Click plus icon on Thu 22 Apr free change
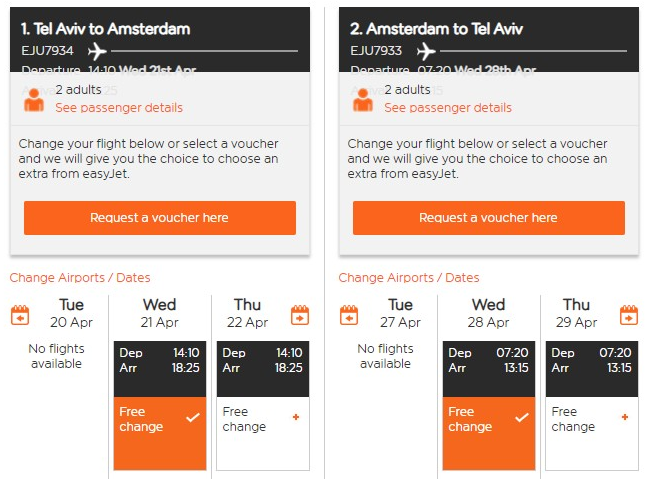The height and width of the screenshot is (479, 649). tap(296, 417)
